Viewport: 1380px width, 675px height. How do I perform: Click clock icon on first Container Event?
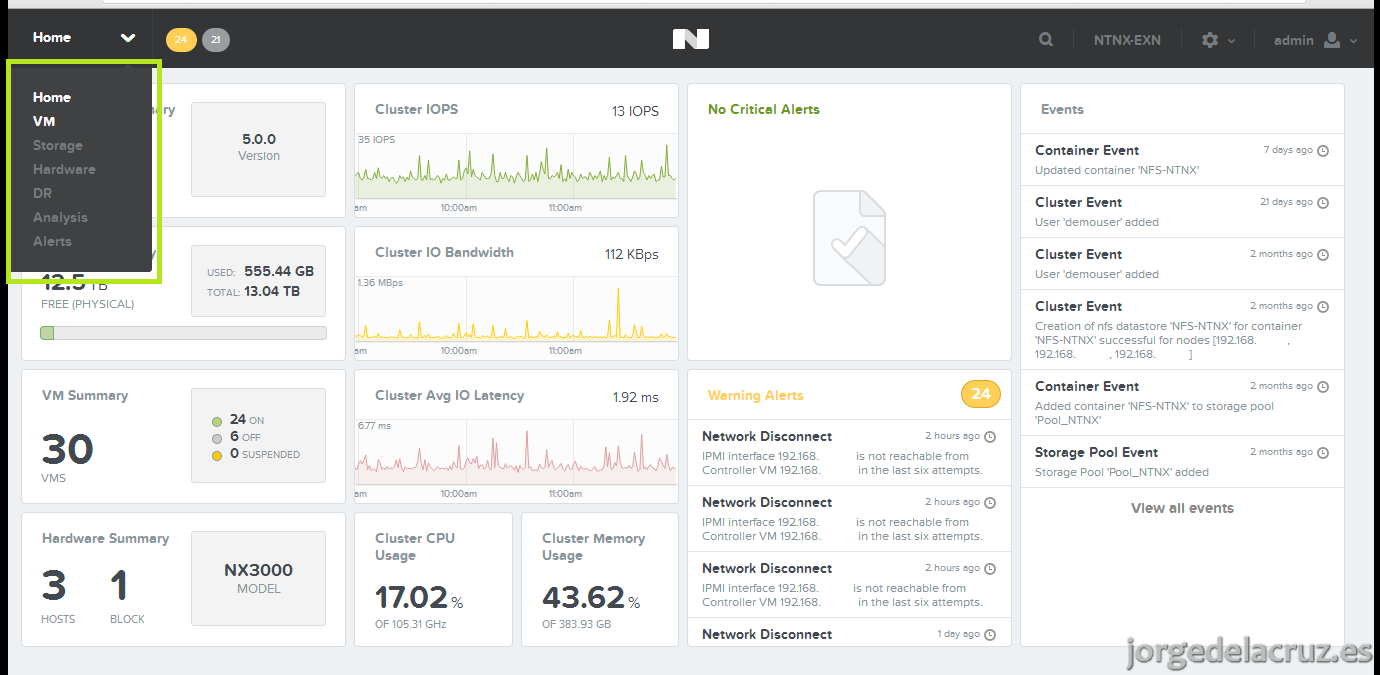1323,151
